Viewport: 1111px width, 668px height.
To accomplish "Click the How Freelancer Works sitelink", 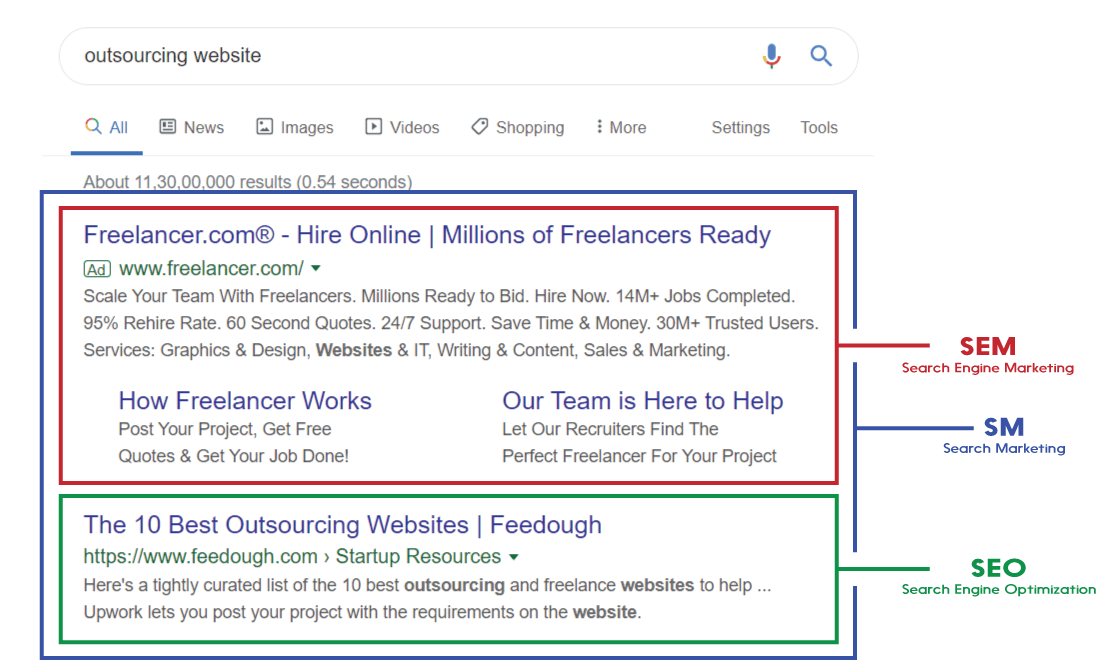I will tap(244, 400).
